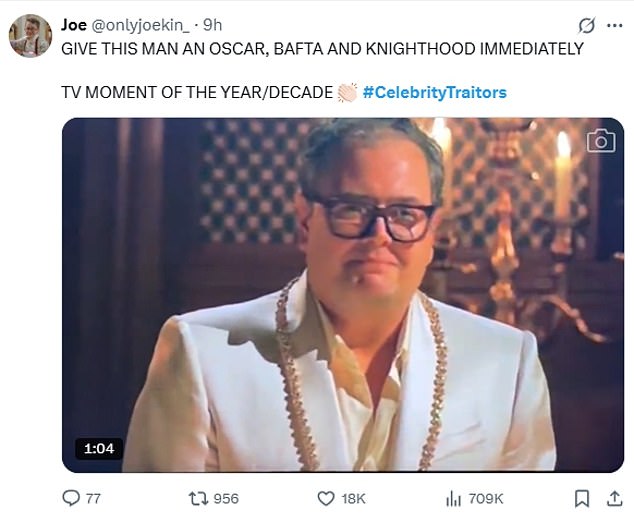Viewport: 634px width, 522px height.
Task: Toggle like using the heart icon
Action: point(325,498)
